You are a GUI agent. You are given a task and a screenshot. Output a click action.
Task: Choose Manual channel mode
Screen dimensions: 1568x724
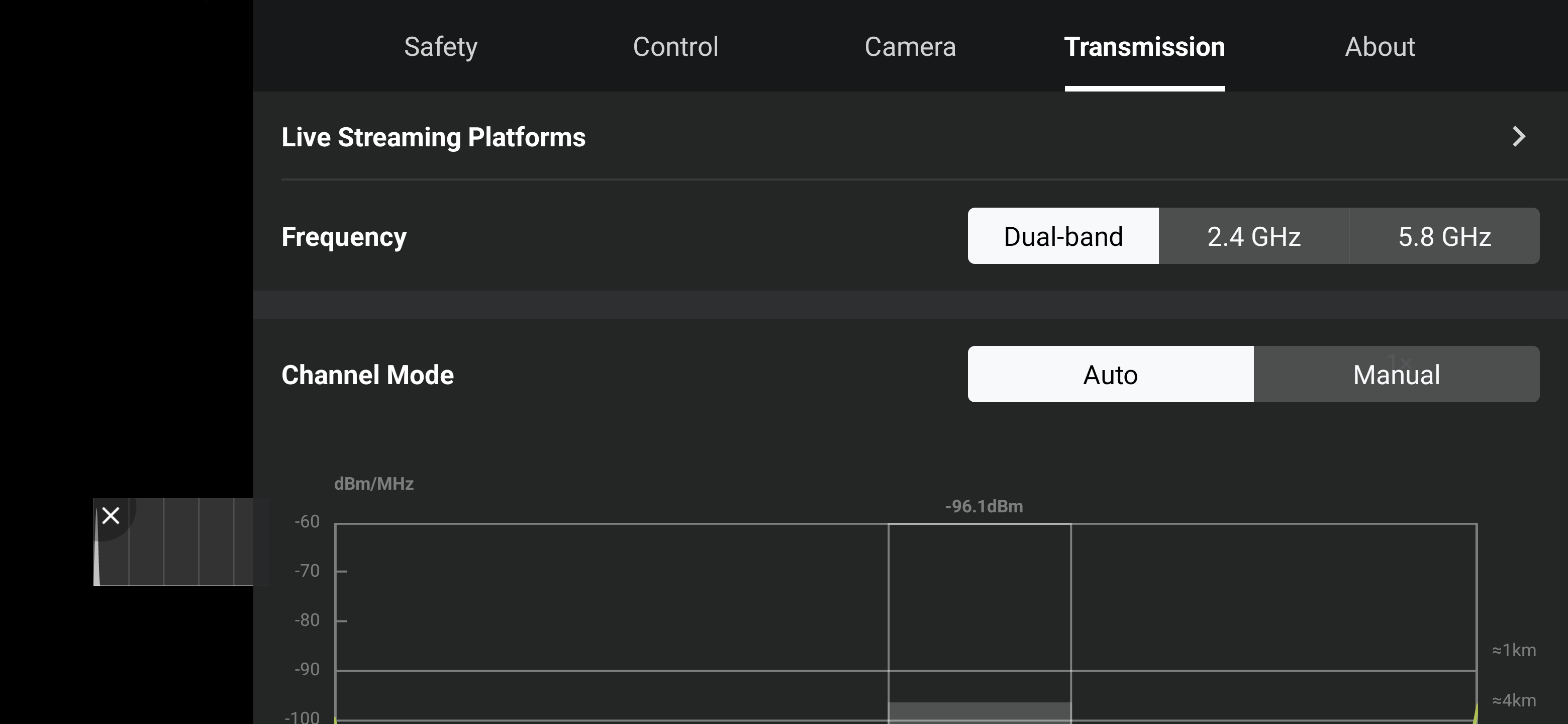1397,374
